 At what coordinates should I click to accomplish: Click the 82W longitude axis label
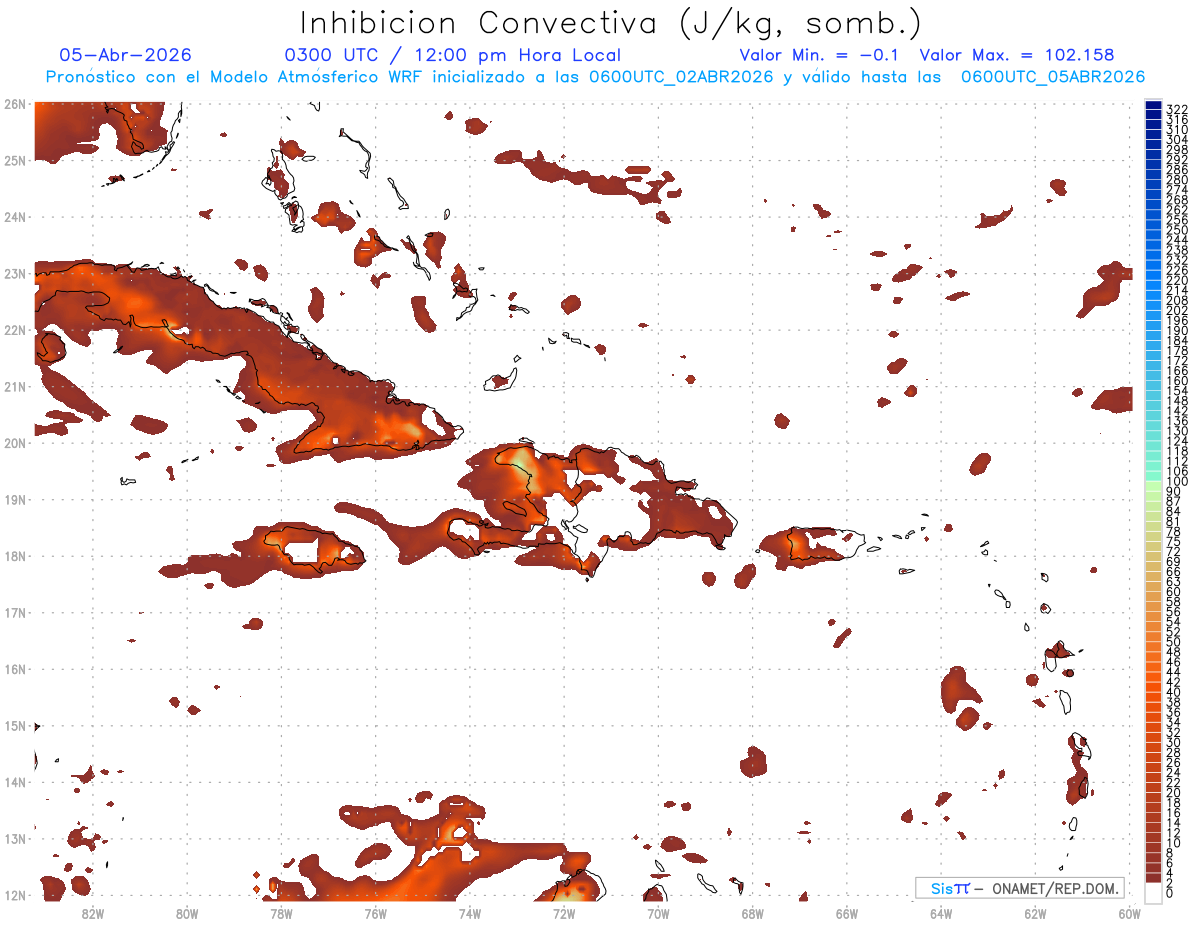(93, 912)
